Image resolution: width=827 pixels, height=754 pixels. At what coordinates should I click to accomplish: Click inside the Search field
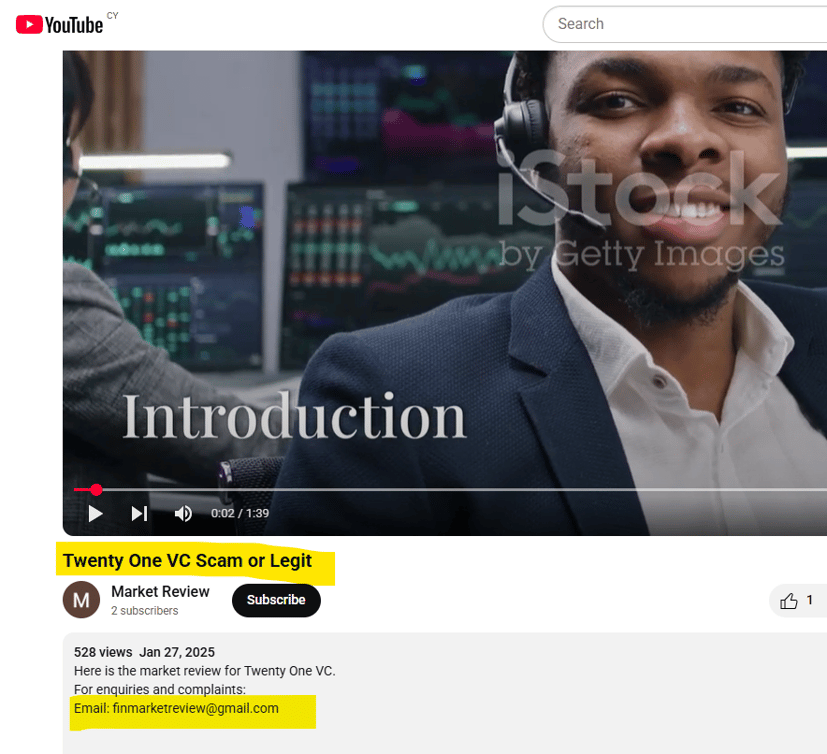click(x=685, y=24)
